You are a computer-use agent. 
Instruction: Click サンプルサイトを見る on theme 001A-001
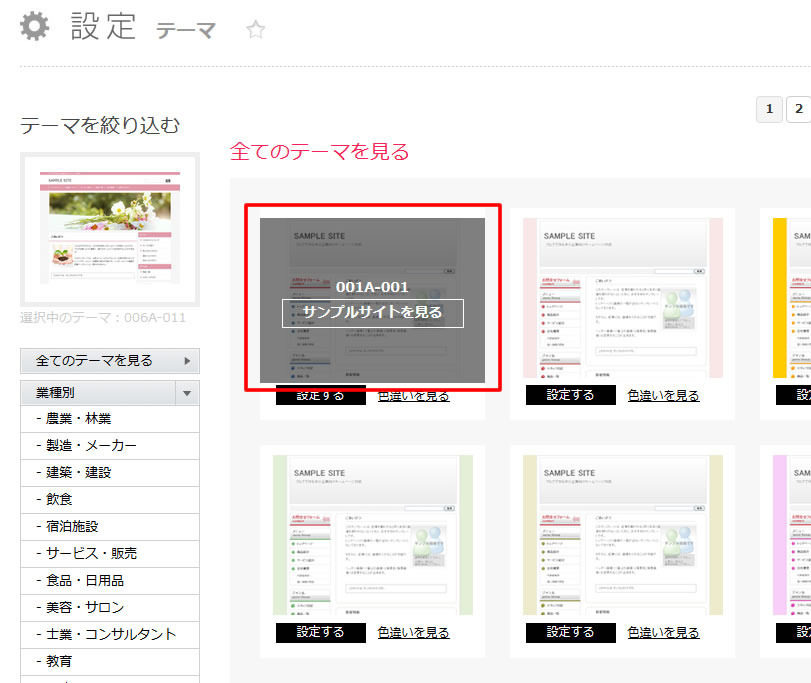[x=372, y=312]
